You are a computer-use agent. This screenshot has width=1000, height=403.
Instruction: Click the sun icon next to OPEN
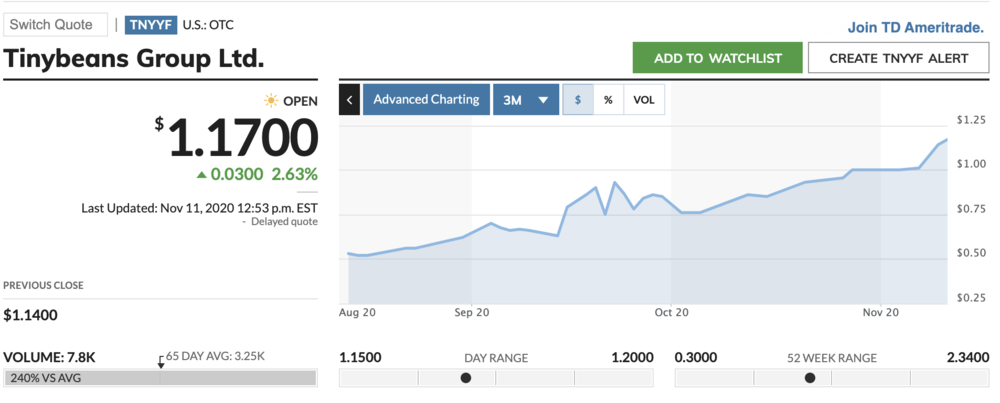tap(270, 101)
